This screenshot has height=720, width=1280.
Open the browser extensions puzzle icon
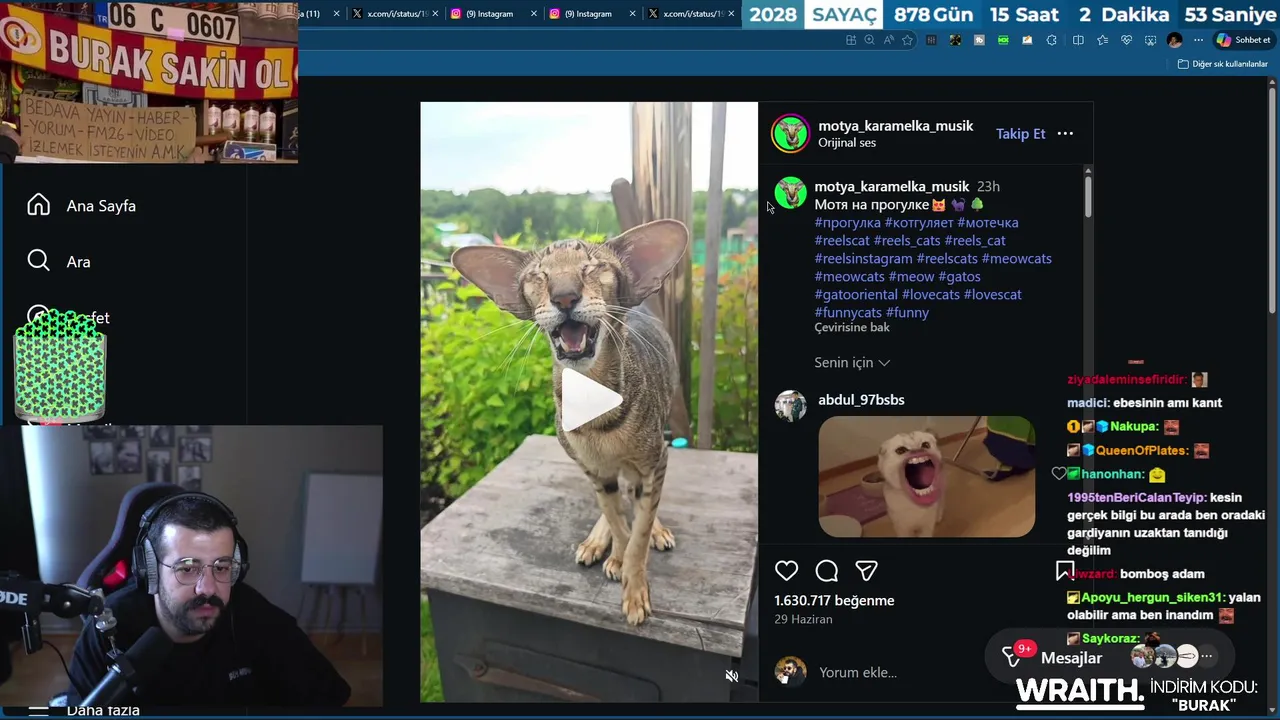[1051, 40]
